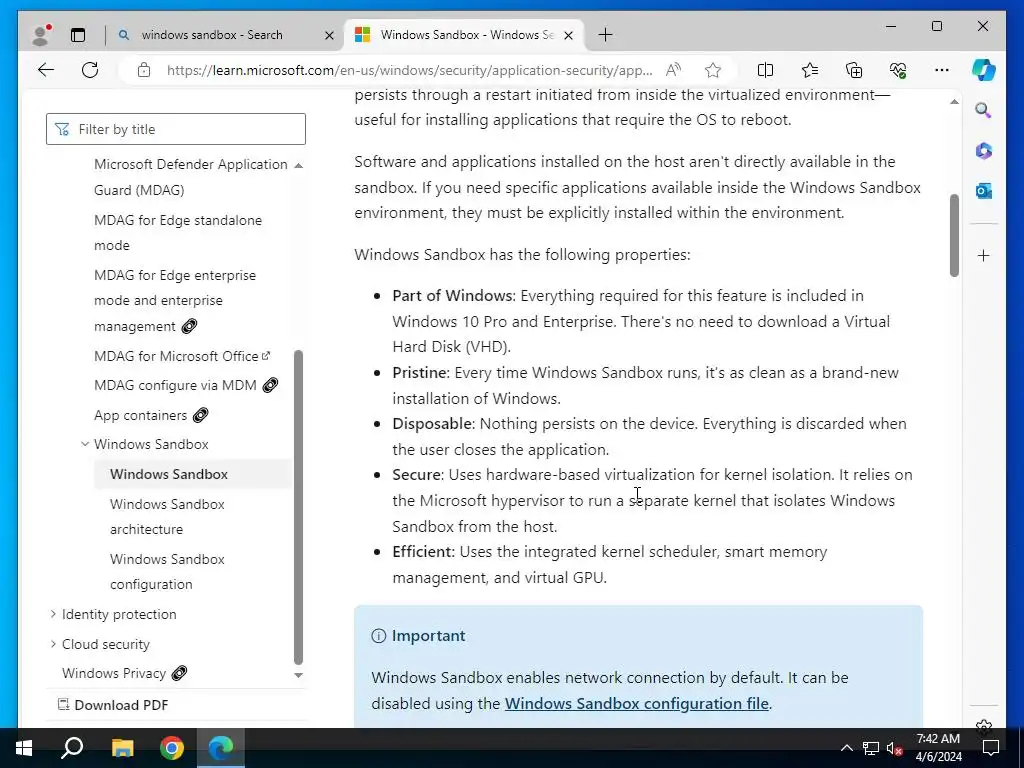Open MDAG configure via MDM
This screenshot has width=1024, height=768.
pos(185,385)
